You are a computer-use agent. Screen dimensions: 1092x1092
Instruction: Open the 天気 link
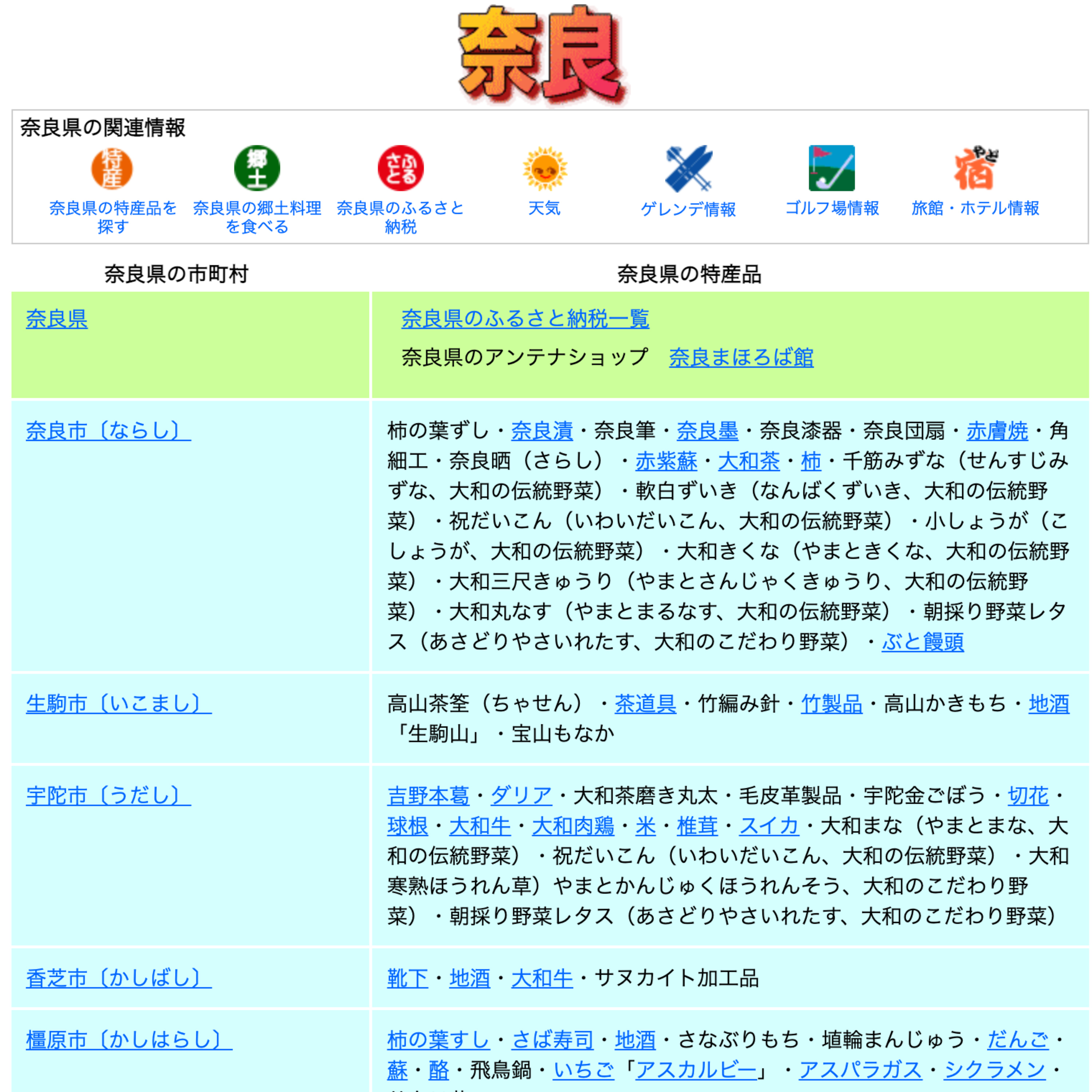coord(544,208)
